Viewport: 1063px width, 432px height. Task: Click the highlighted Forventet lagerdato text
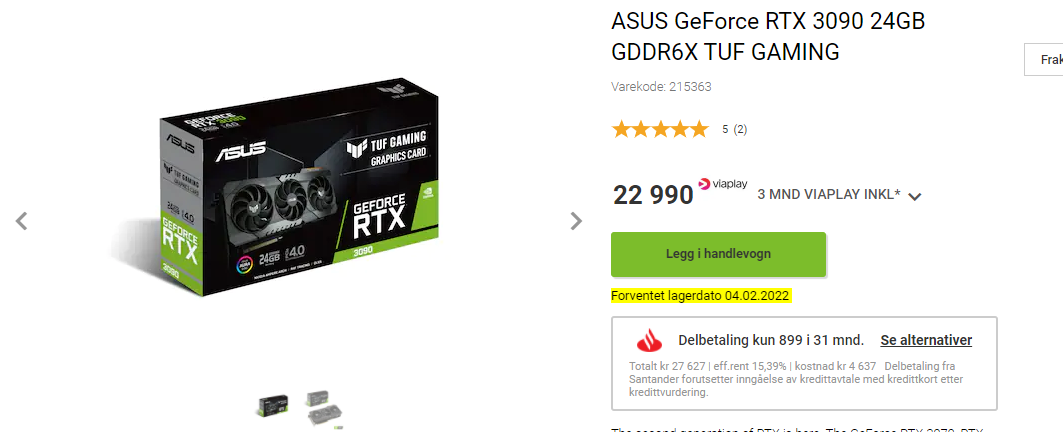click(x=701, y=296)
